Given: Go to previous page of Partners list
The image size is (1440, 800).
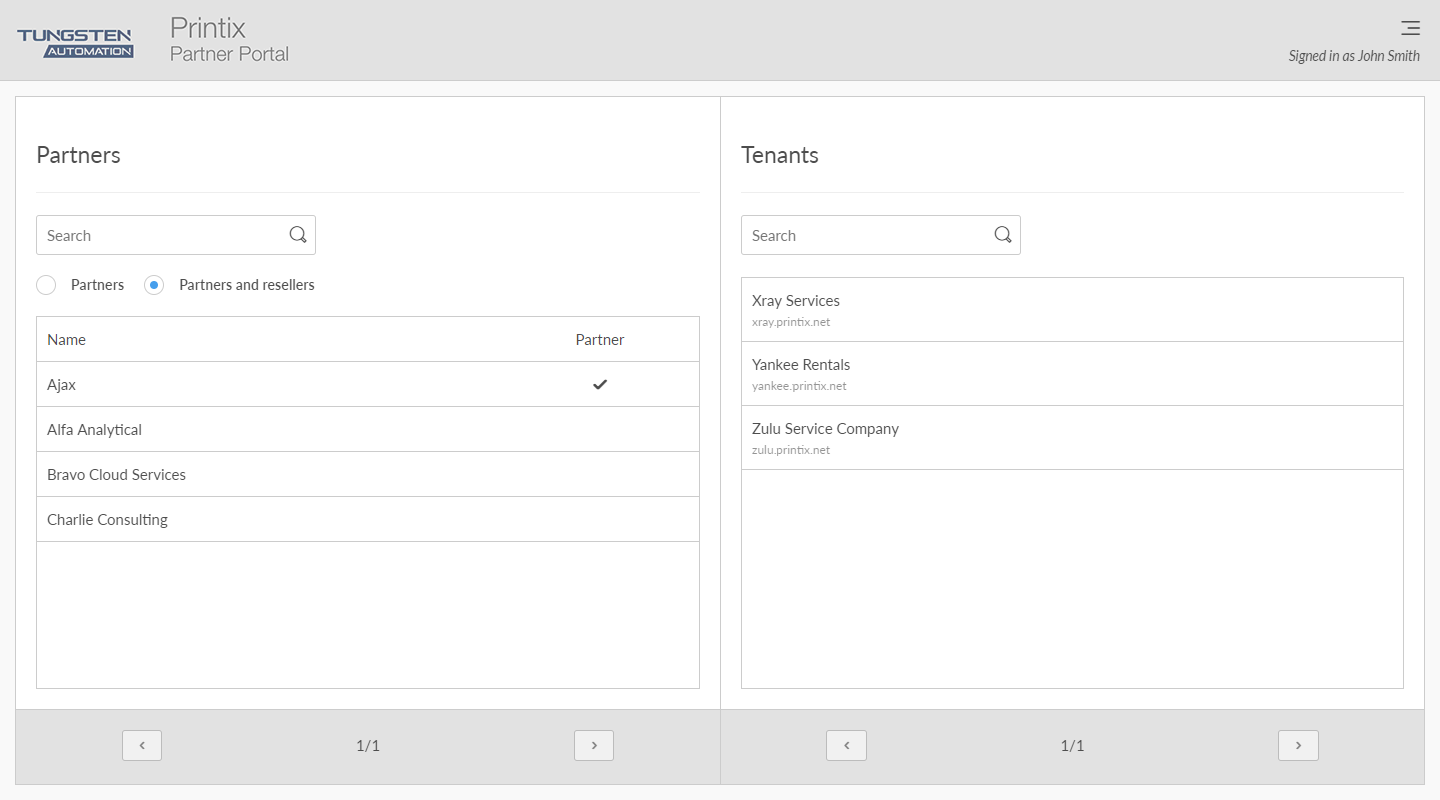Looking at the screenshot, I should click(142, 745).
